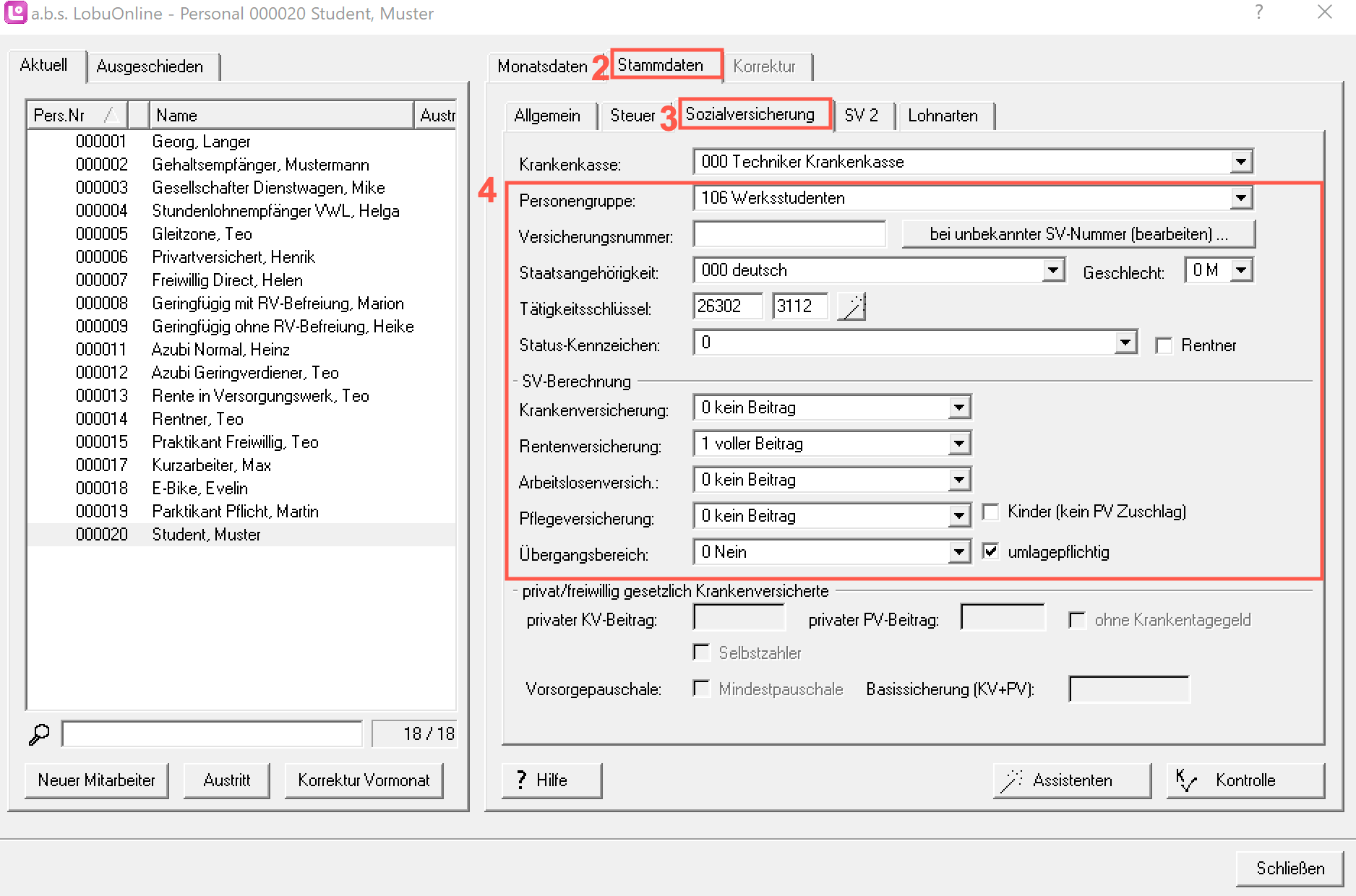
Task: Click the Neuer Mitarbeiter button
Action: [96, 780]
